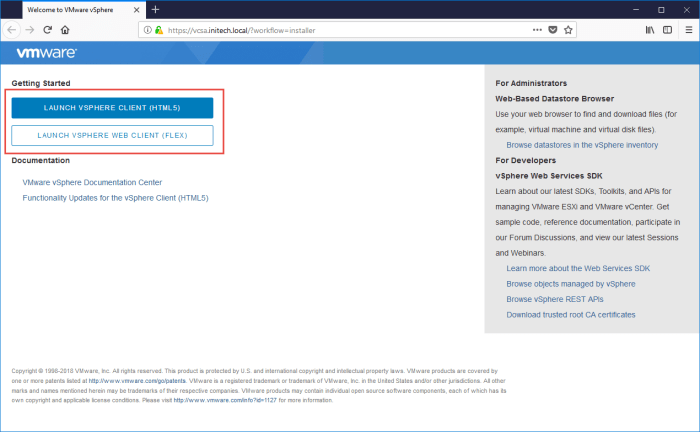Minimize the browser window

[636, 9]
